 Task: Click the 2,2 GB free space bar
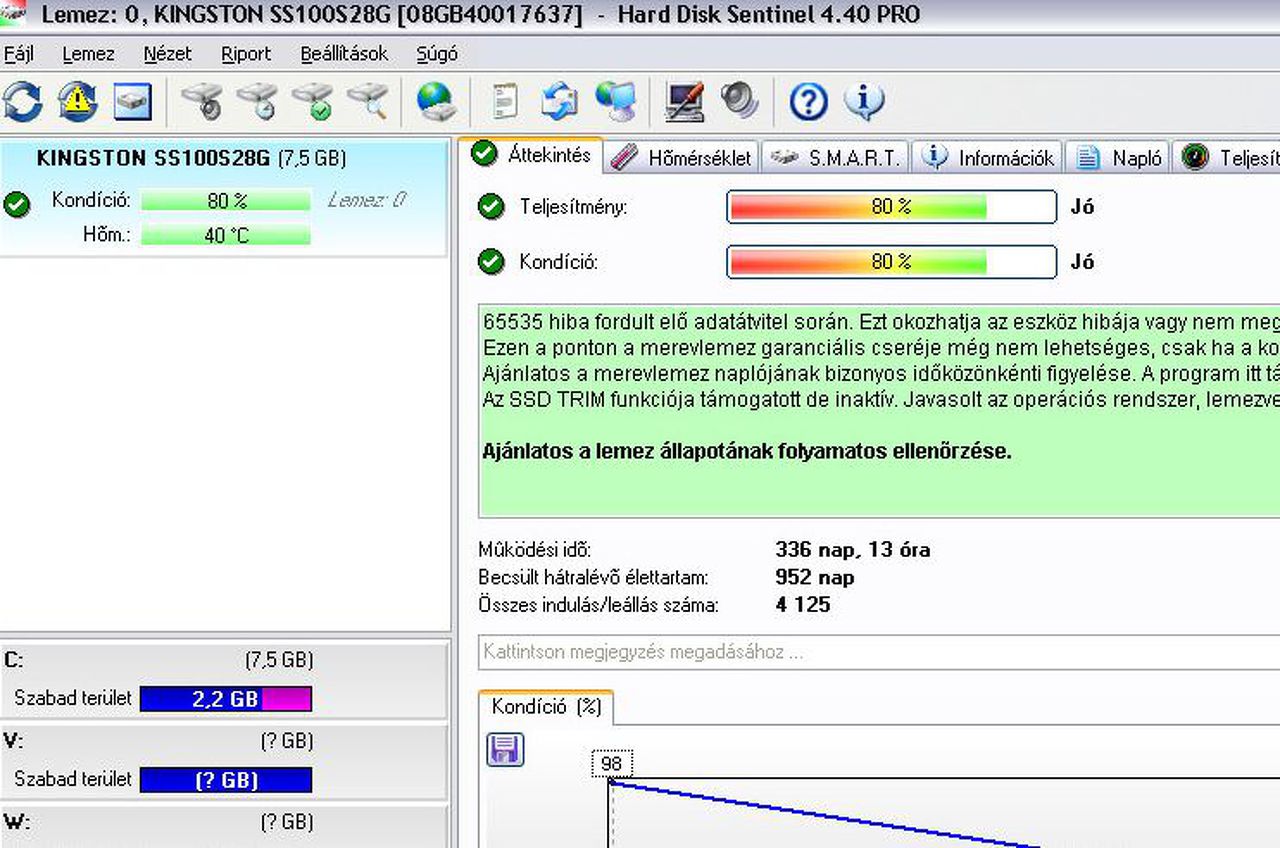point(226,699)
